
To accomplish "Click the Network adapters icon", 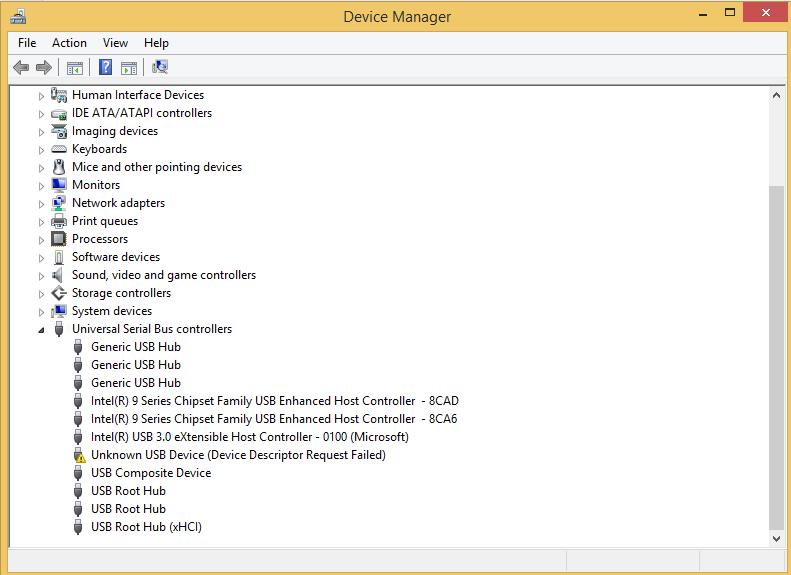I will pos(59,203).
